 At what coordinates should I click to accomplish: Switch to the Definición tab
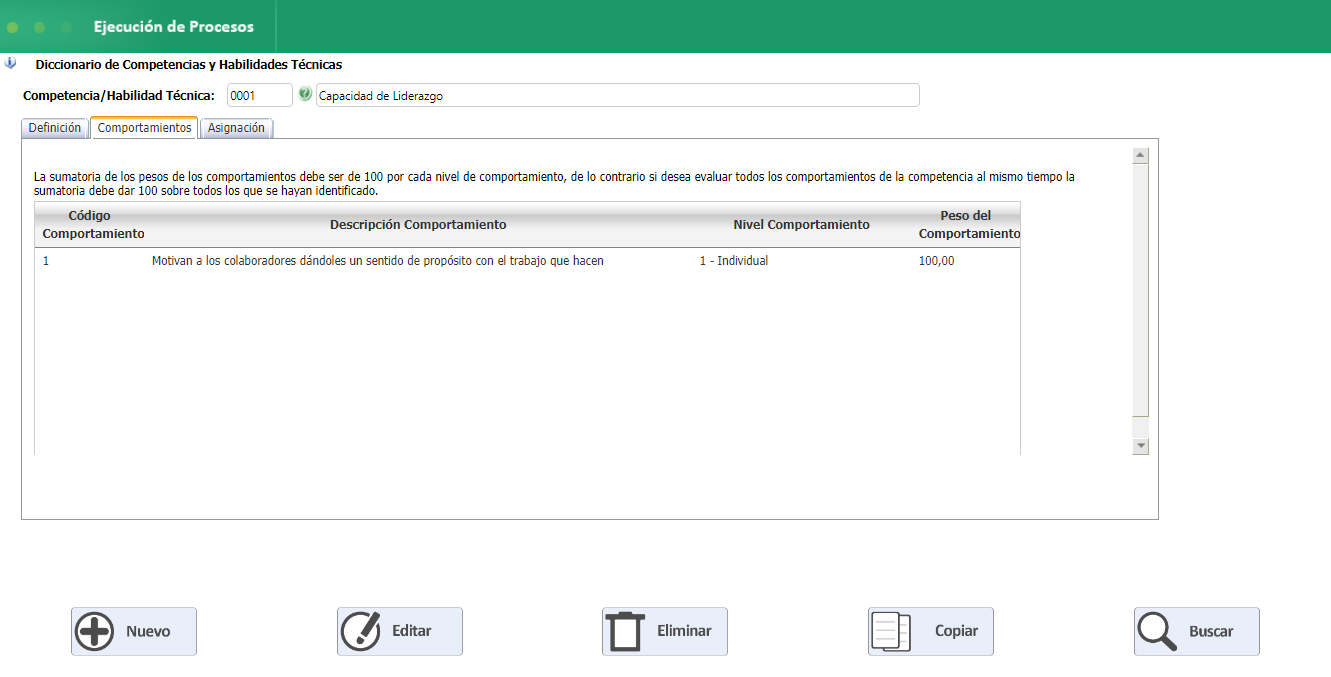pyautogui.click(x=55, y=128)
